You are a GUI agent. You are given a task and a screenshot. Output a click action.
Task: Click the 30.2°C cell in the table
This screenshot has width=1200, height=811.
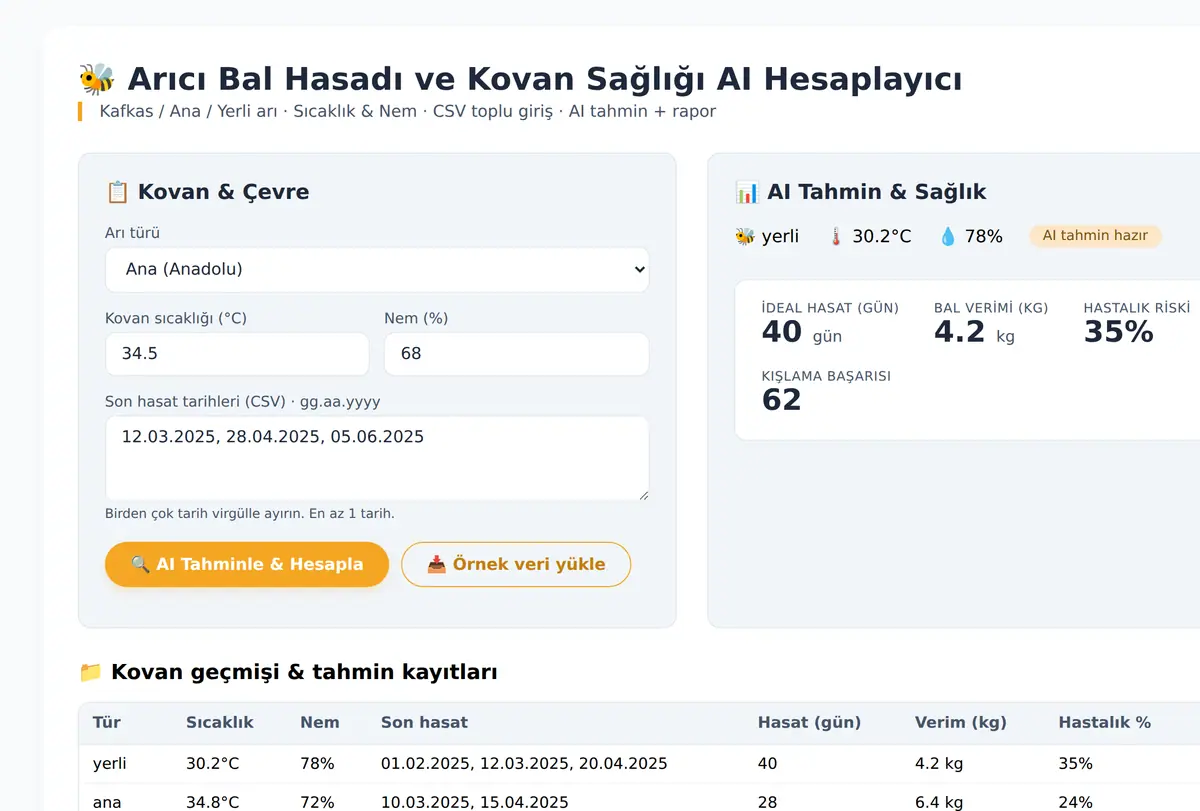tap(213, 764)
